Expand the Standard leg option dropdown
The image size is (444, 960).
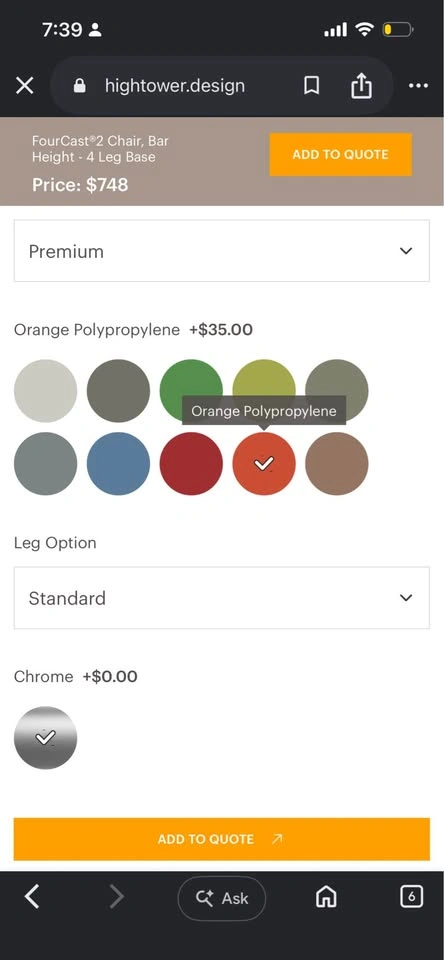[222, 598]
